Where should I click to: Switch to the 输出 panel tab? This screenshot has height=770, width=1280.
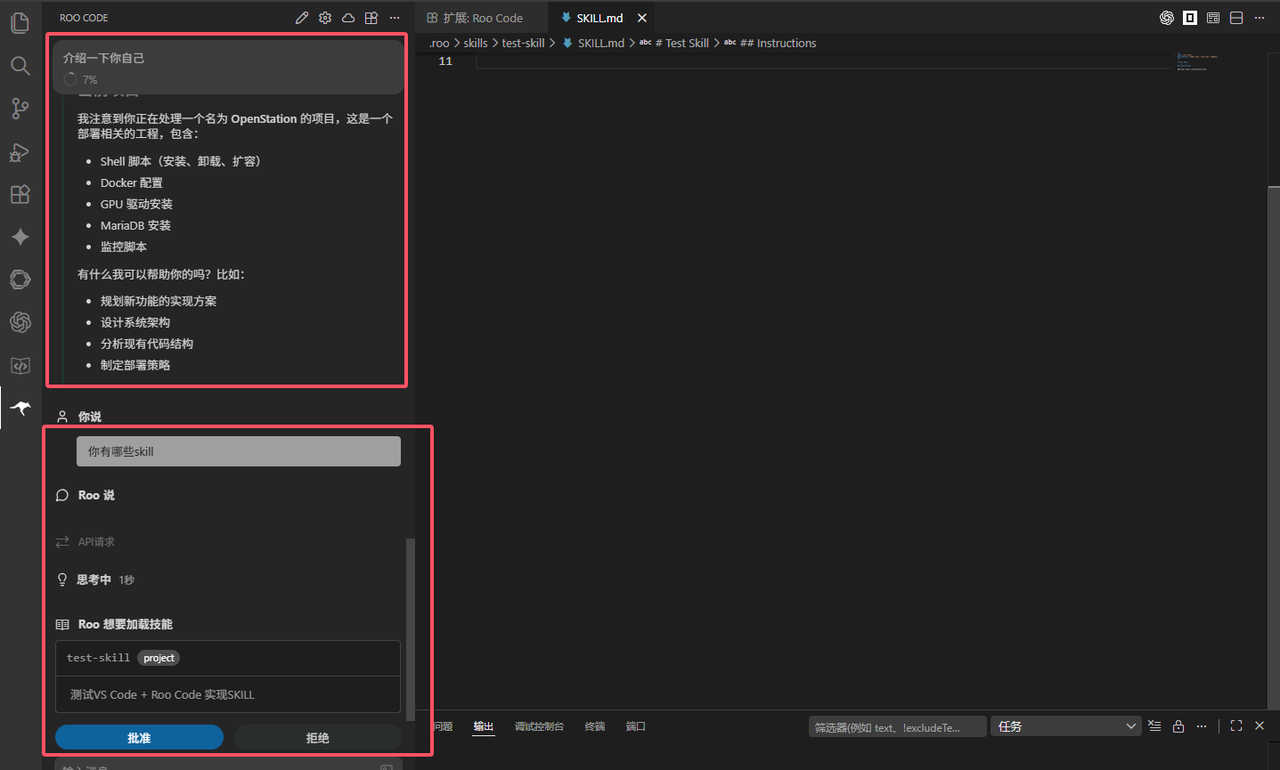point(484,726)
